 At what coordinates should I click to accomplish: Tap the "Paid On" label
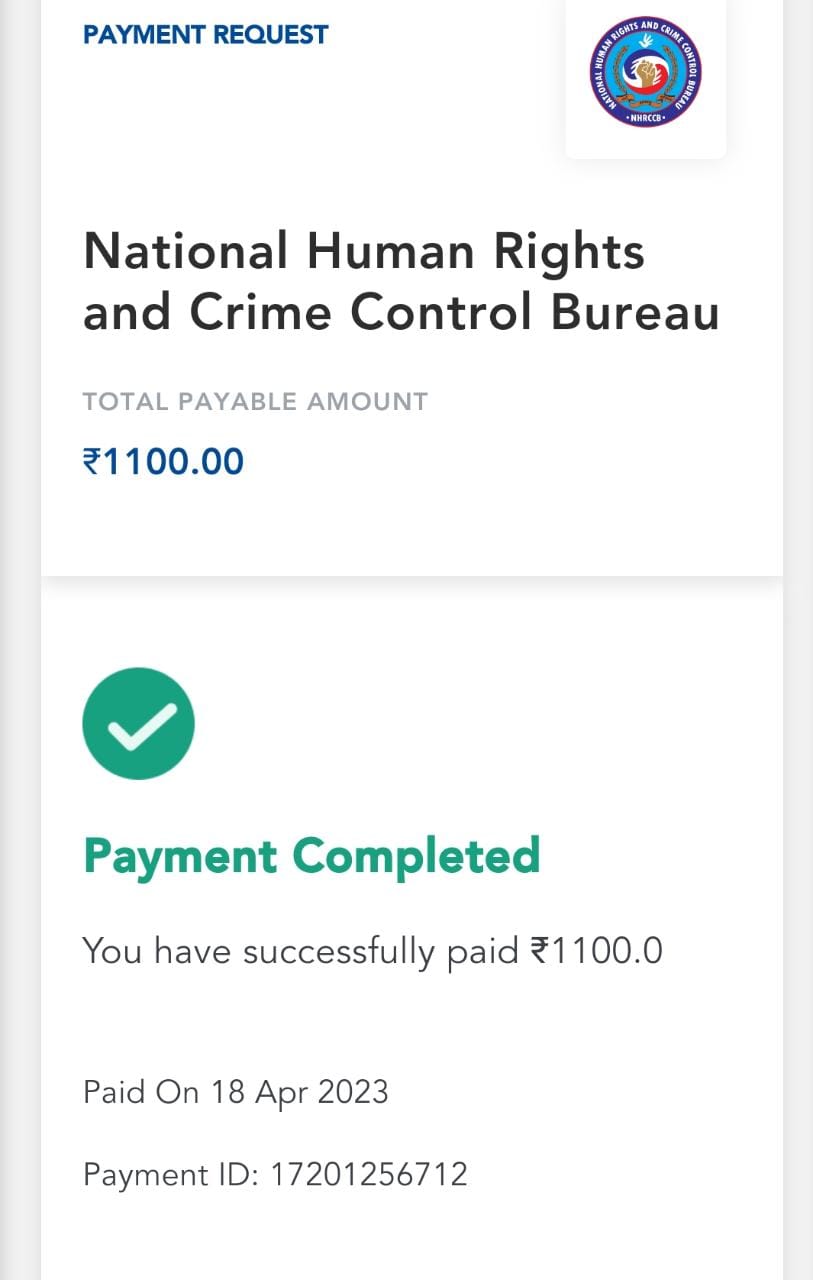click(x=142, y=1091)
